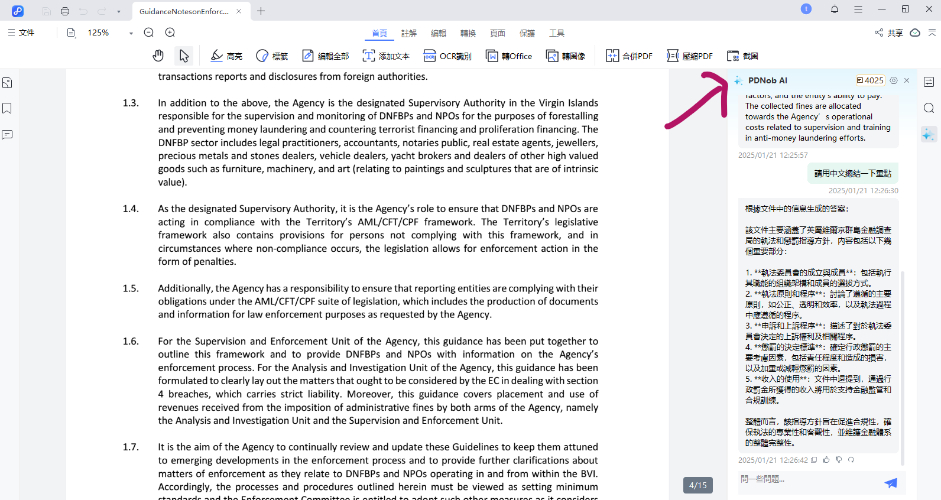941x500 pixels.
Task: Click the zoom out magnifier icon
Action: point(148,33)
